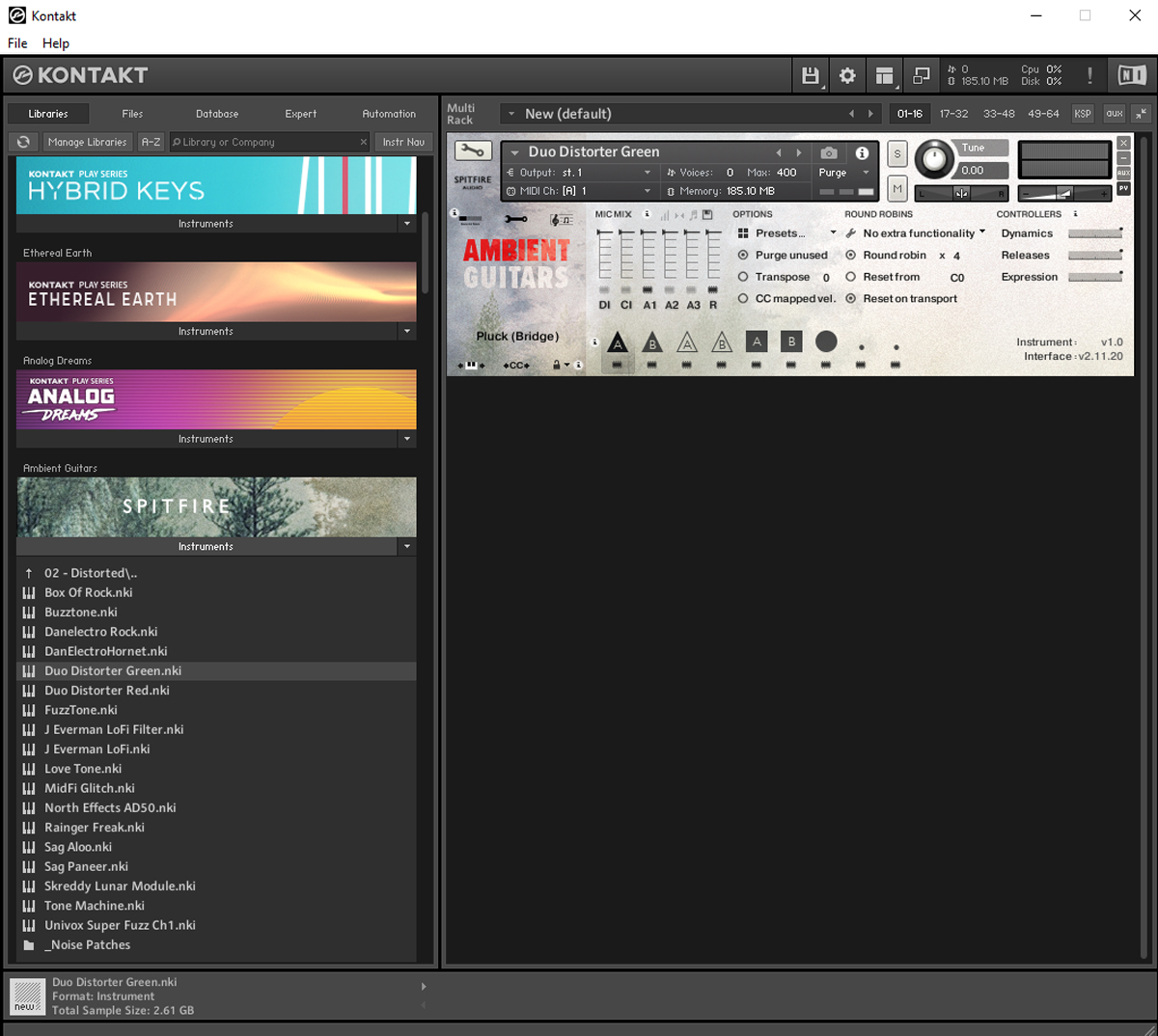Enable CC mapped velocity option
This screenshot has height=1036, width=1158.
tap(743, 299)
